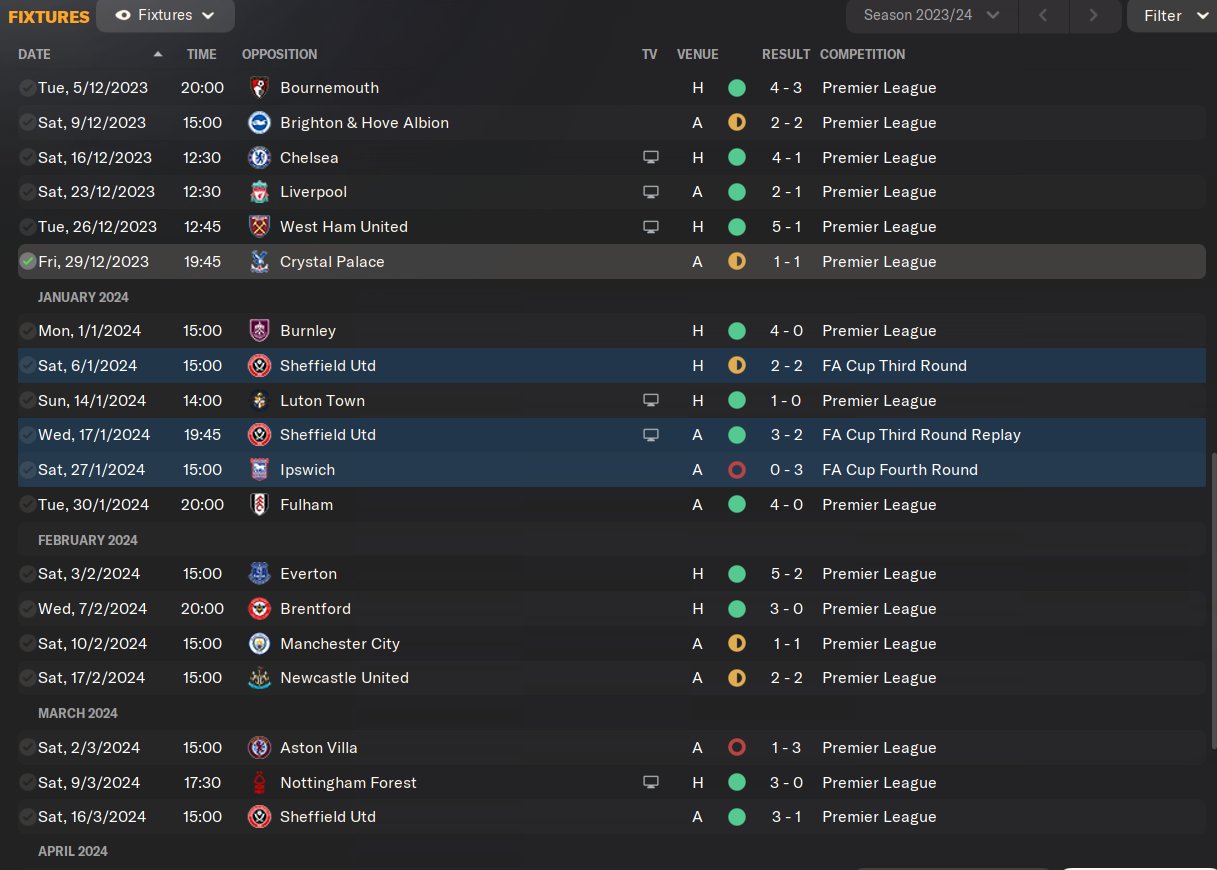
Task: Toggle green checkmark on Crystal Palace fixture
Action: 27,261
